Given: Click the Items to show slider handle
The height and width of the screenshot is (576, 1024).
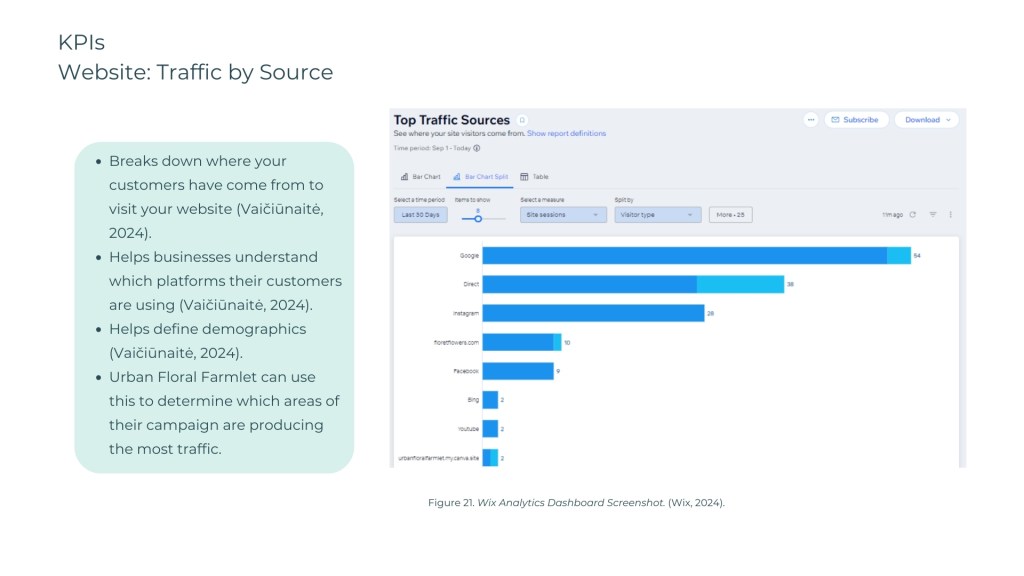Looking at the screenshot, I should coord(478,218).
